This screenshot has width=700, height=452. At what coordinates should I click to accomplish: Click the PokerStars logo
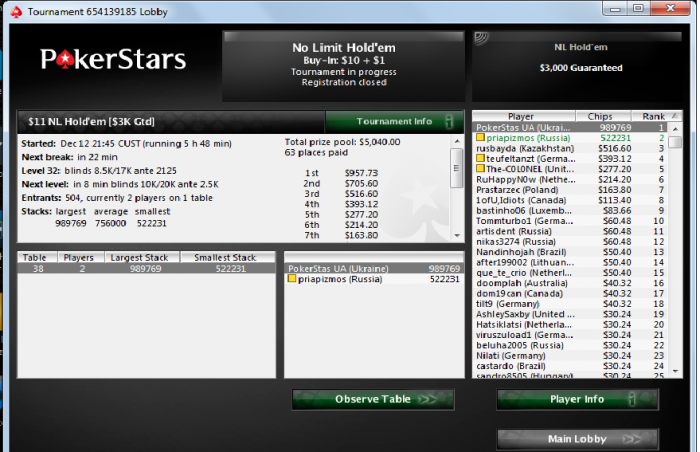(113, 59)
